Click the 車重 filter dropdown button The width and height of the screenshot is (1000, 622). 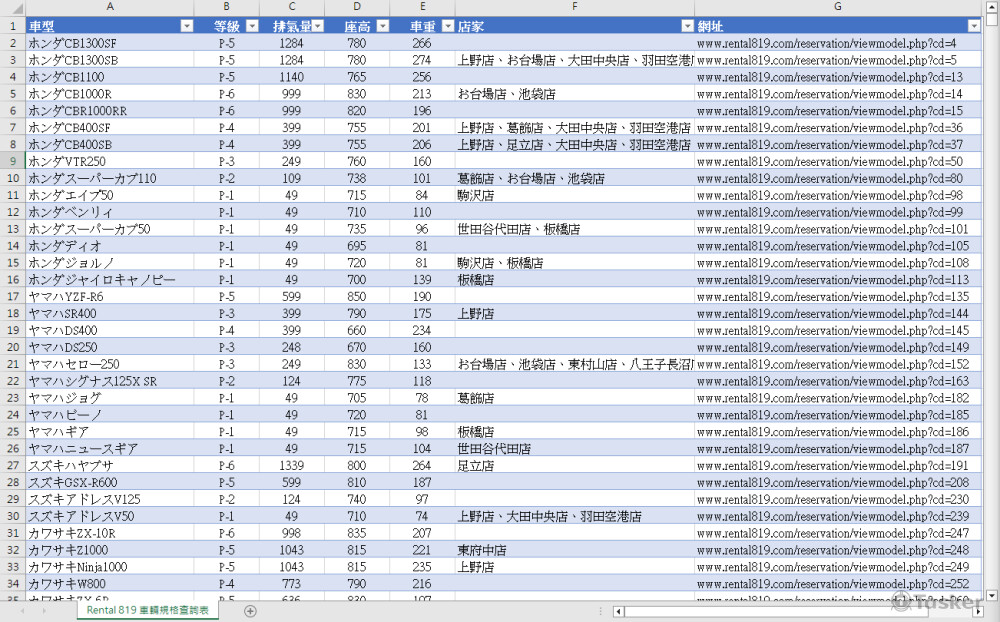(x=446, y=27)
